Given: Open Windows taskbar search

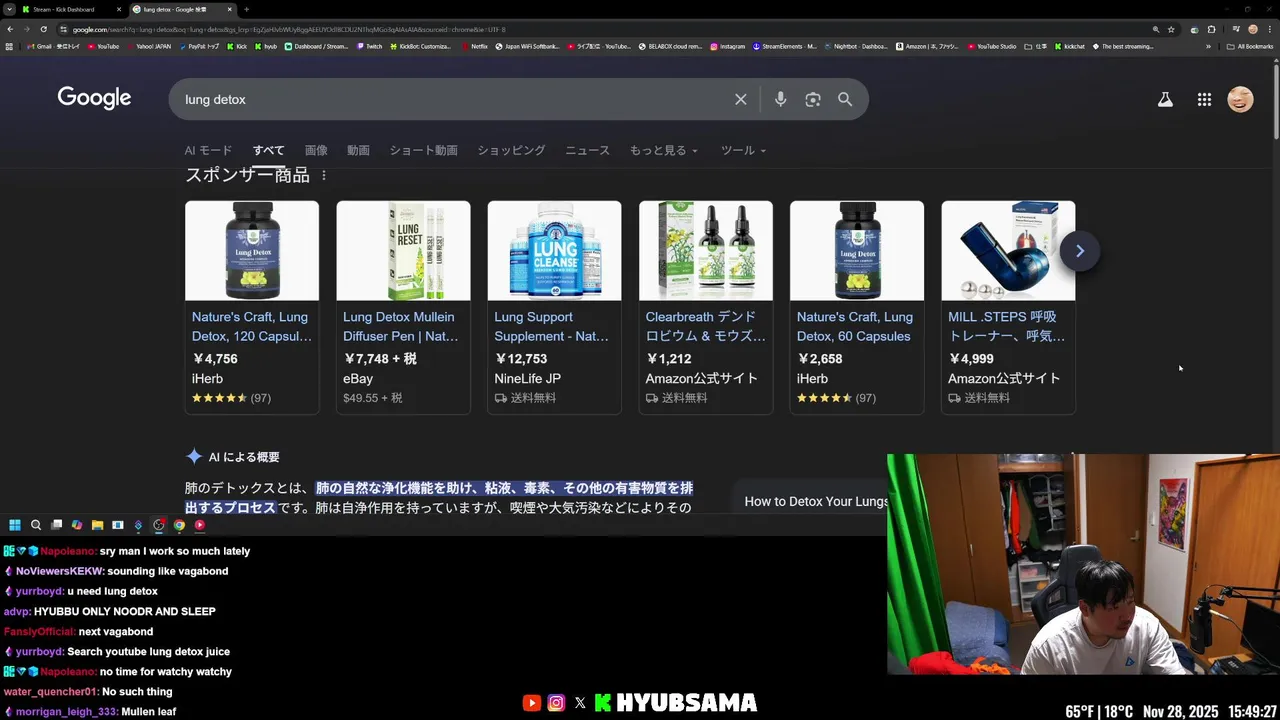Looking at the screenshot, I should 36,525.
